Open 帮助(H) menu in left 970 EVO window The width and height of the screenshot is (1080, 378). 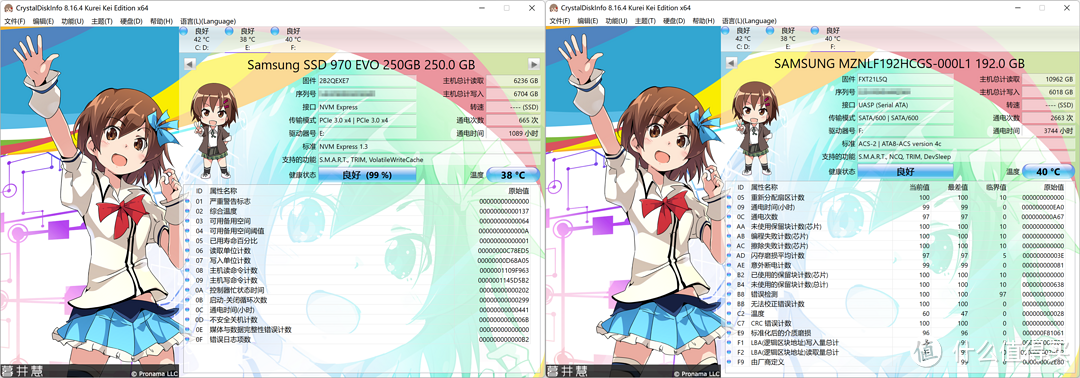(x=161, y=21)
